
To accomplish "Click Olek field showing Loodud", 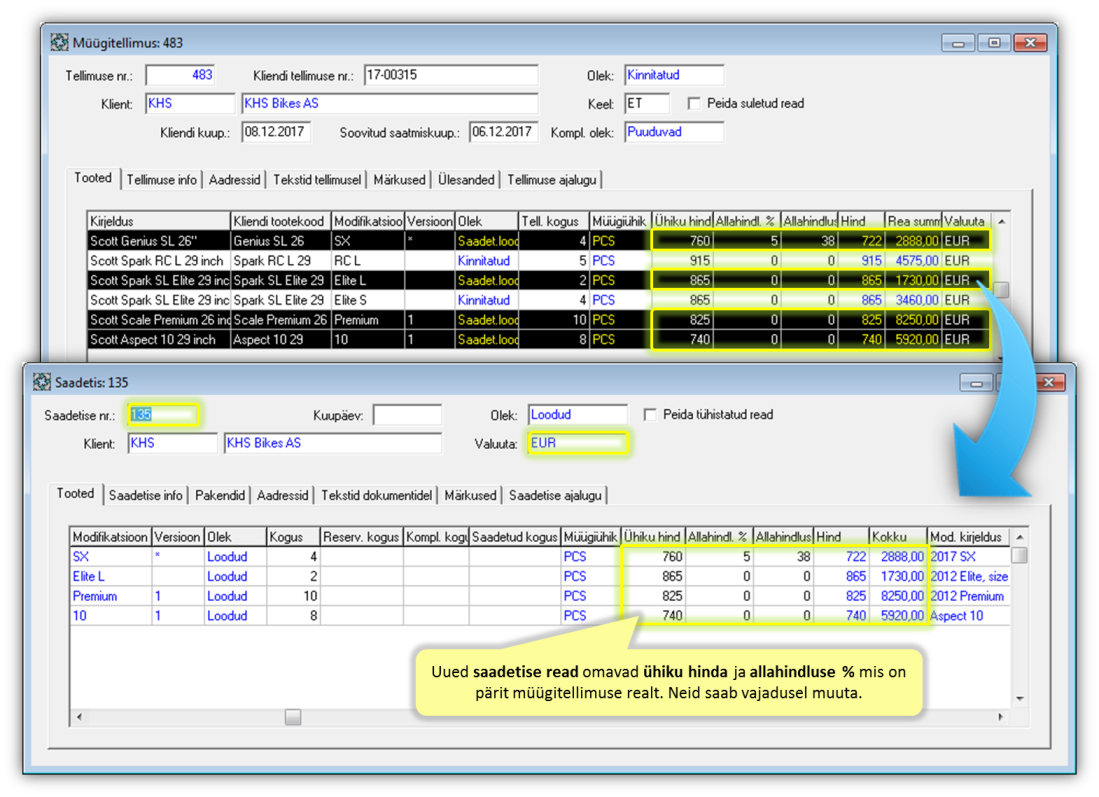I will pyautogui.click(x=578, y=415).
